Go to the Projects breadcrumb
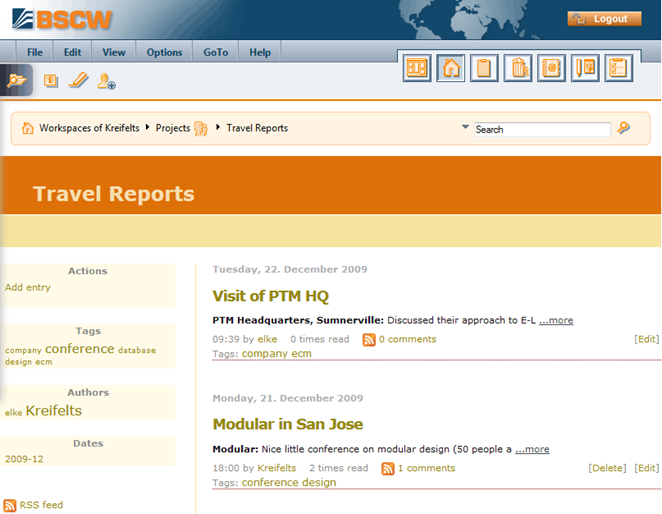Screen dimensions: 662x514 (173, 128)
